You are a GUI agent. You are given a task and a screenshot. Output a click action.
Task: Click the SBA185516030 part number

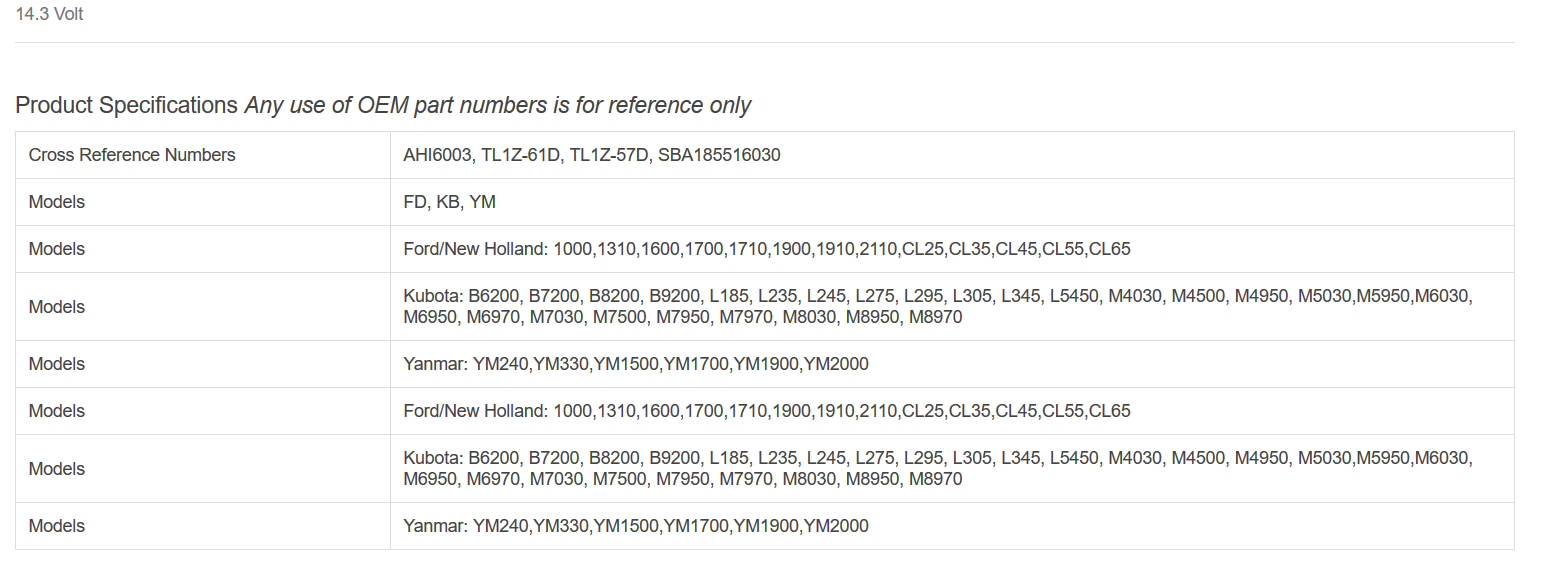(x=718, y=155)
